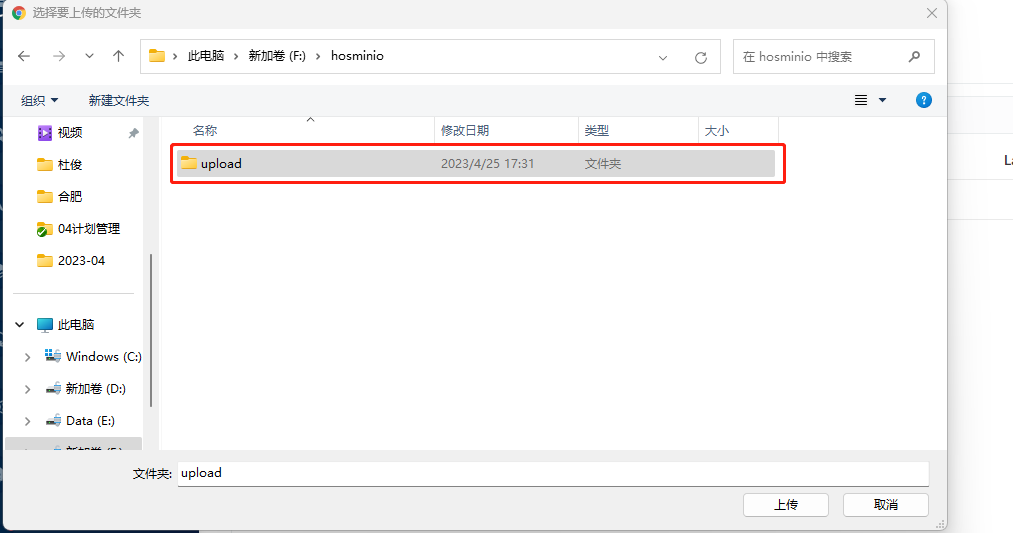
Task: Click the Forward navigation arrow
Action: click(x=58, y=57)
